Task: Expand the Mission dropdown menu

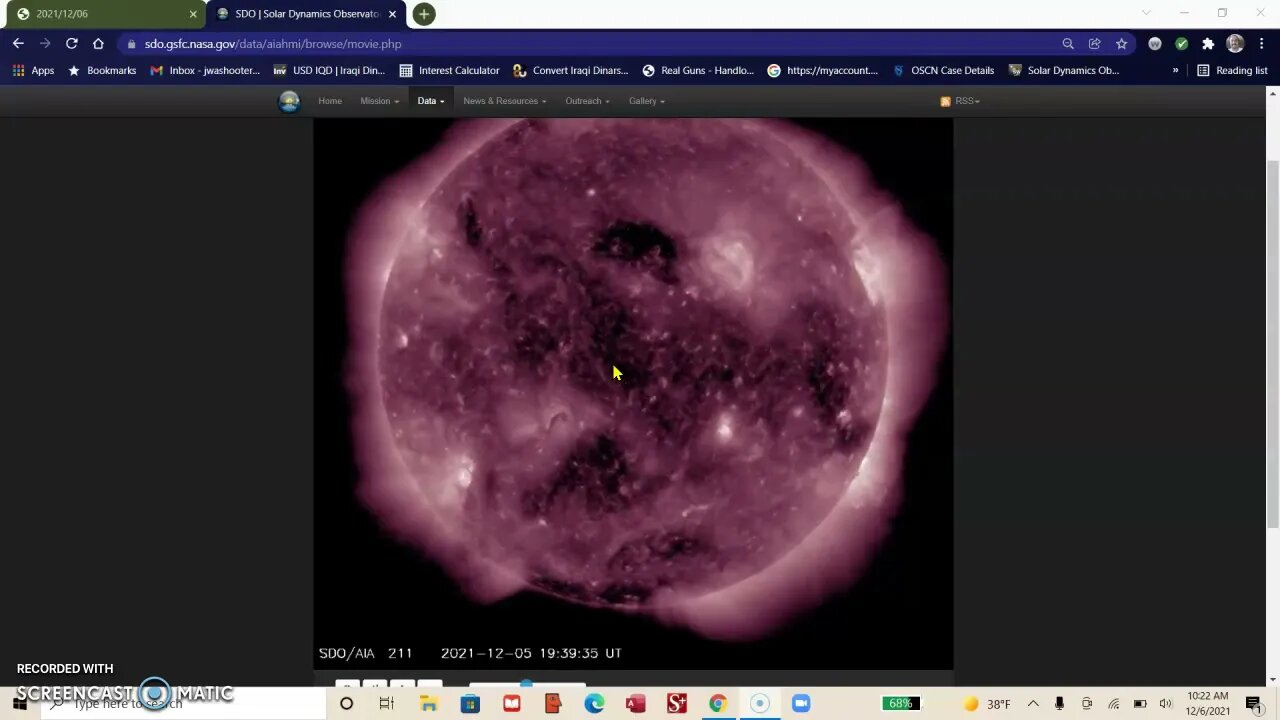Action: 379,101
